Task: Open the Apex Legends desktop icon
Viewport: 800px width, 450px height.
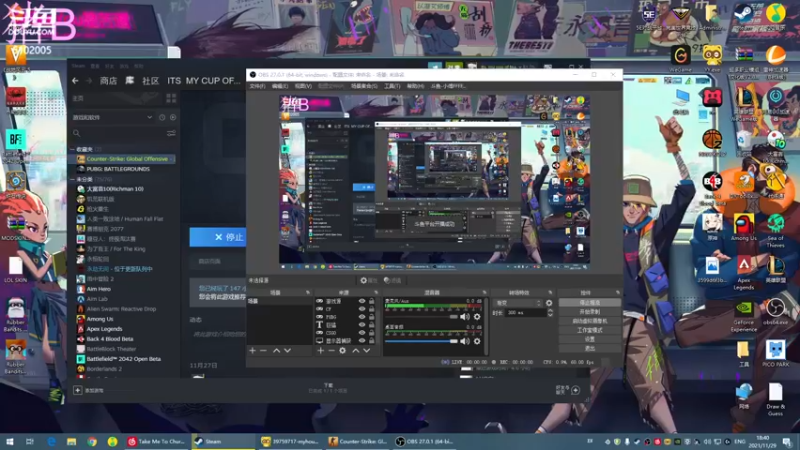Action: pyautogui.click(x=743, y=273)
